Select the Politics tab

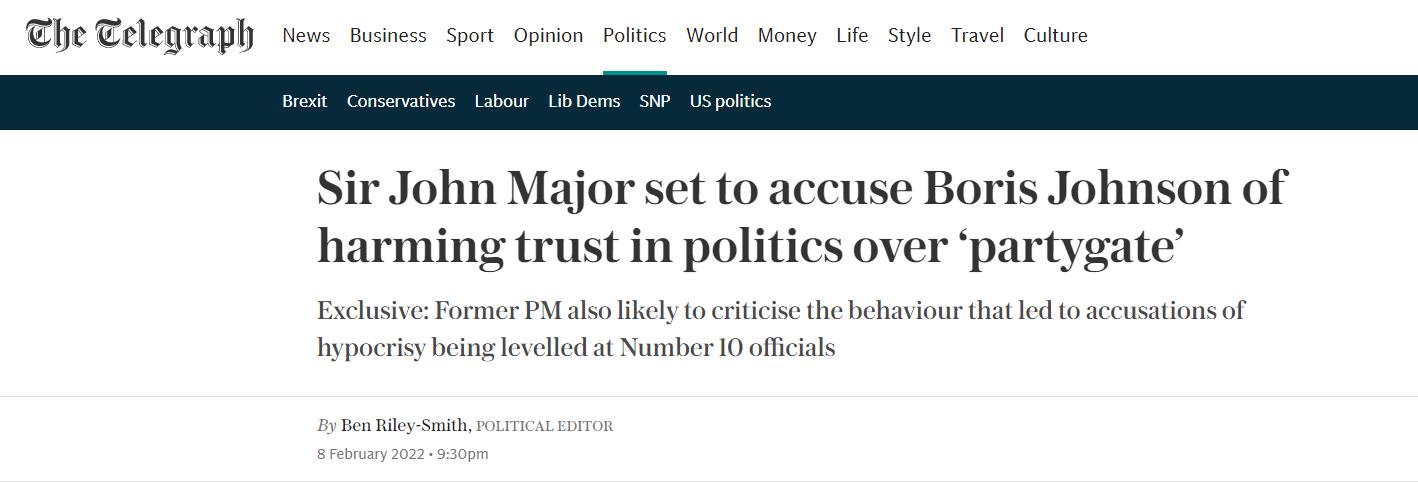[634, 35]
